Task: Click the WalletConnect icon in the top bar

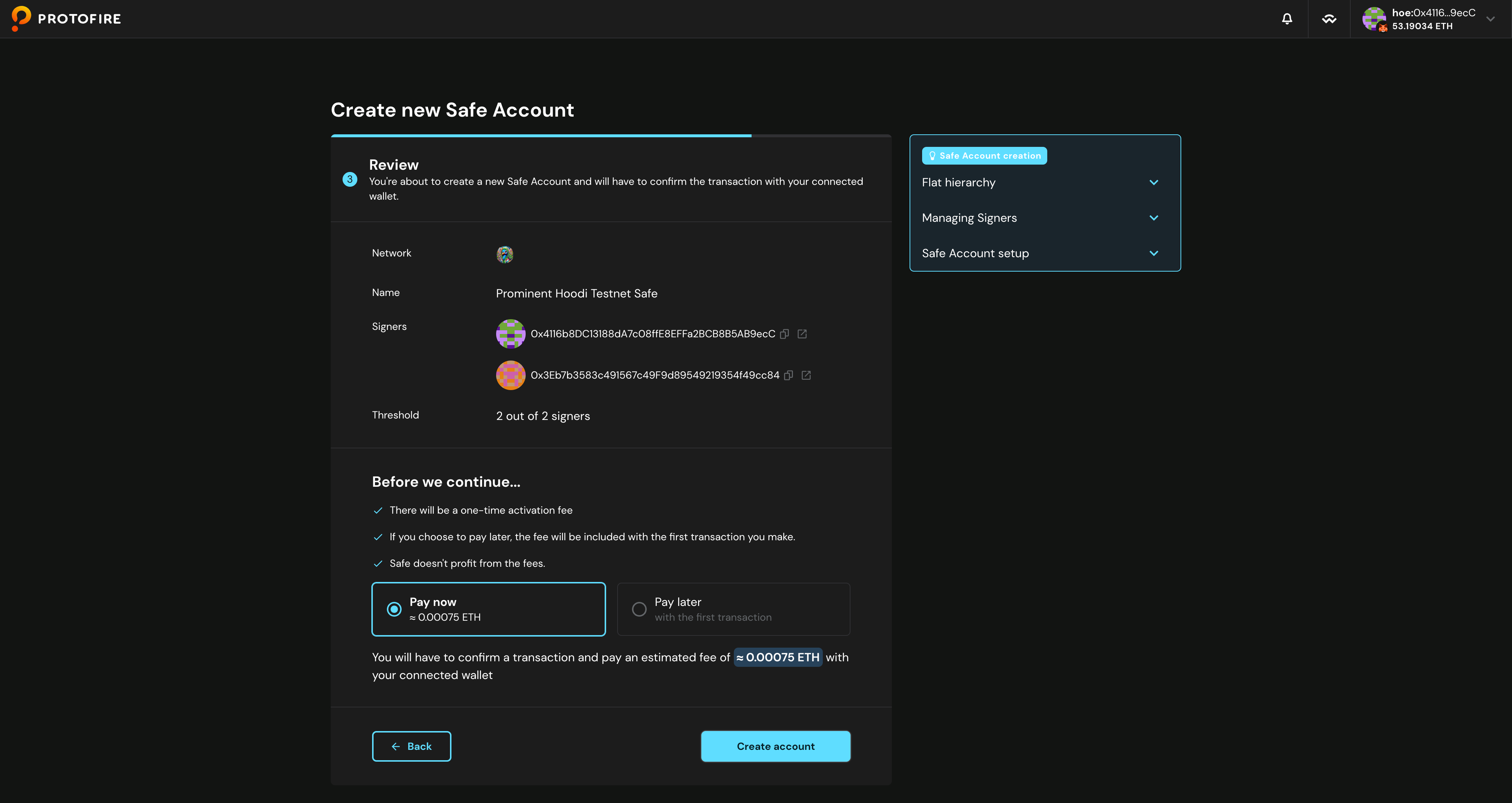Action: point(1329,19)
